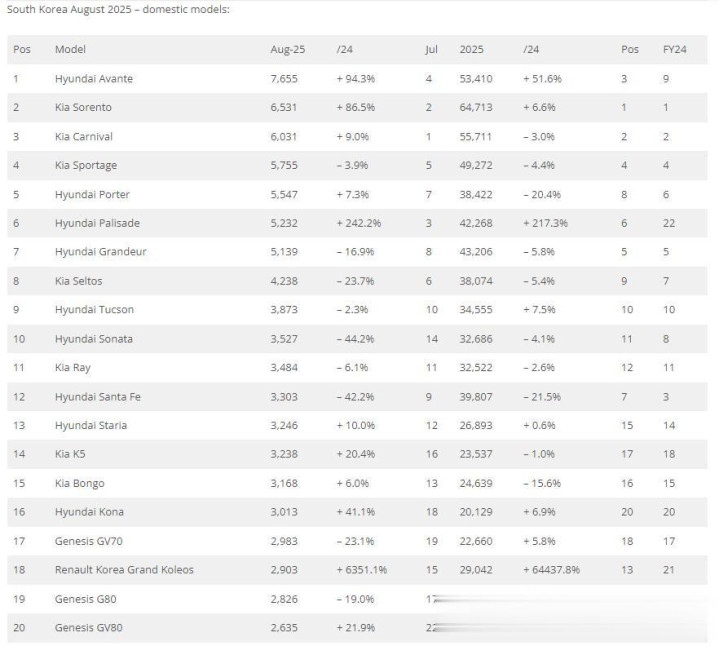Select the Kia Bongo model name
The width and height of the screenshot is (719, 646).
click(x=80, y=483)
